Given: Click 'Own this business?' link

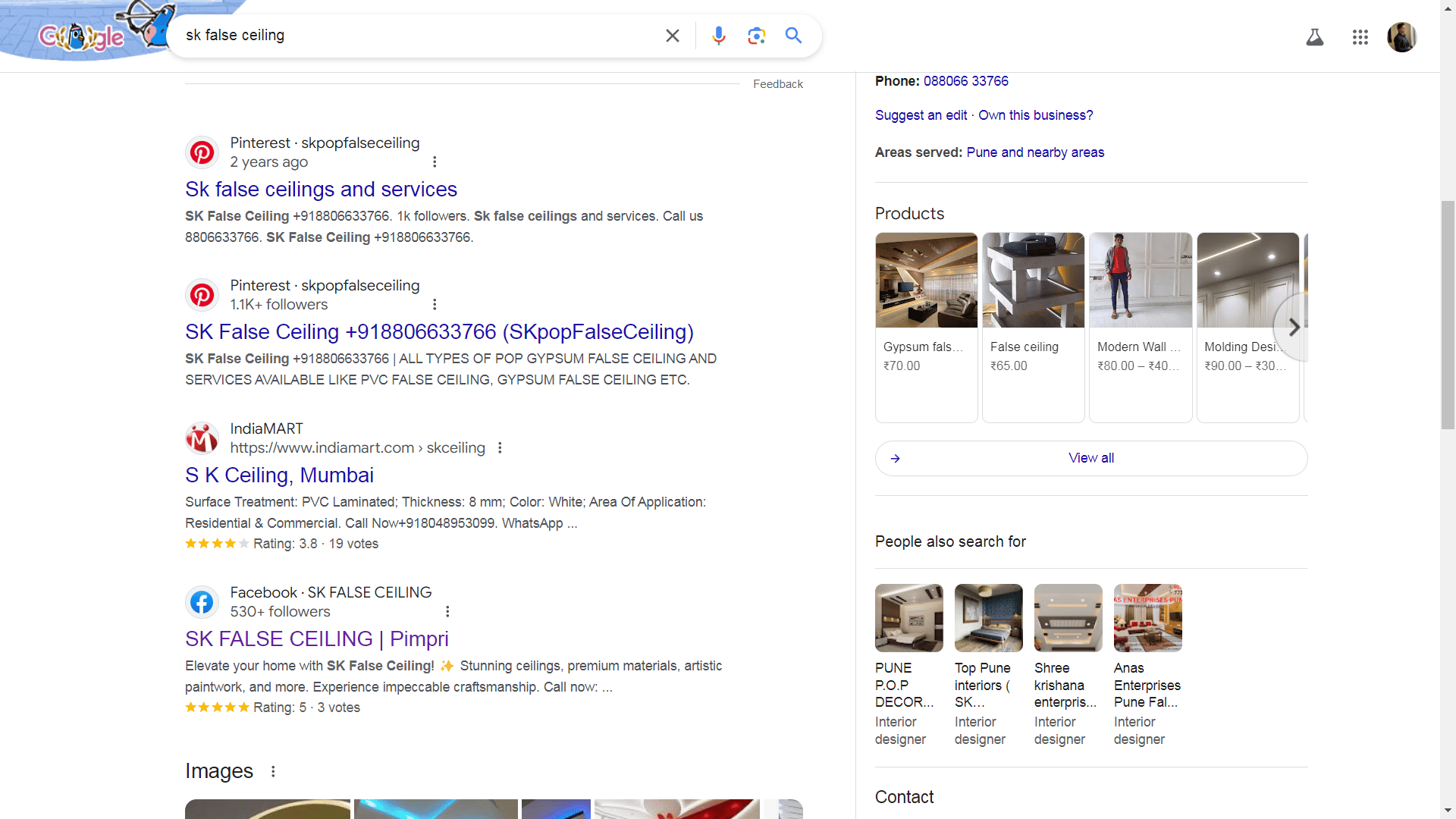Looking at the screenshot, I should [x=1035, y=115].
